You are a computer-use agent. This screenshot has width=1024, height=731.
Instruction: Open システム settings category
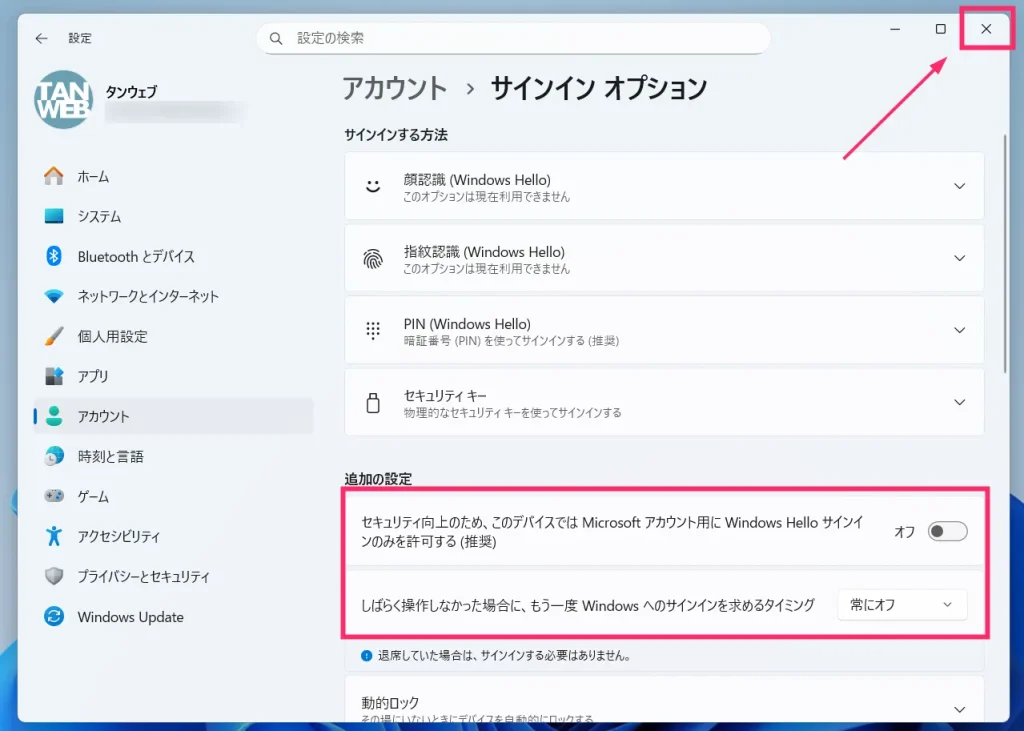173,216
